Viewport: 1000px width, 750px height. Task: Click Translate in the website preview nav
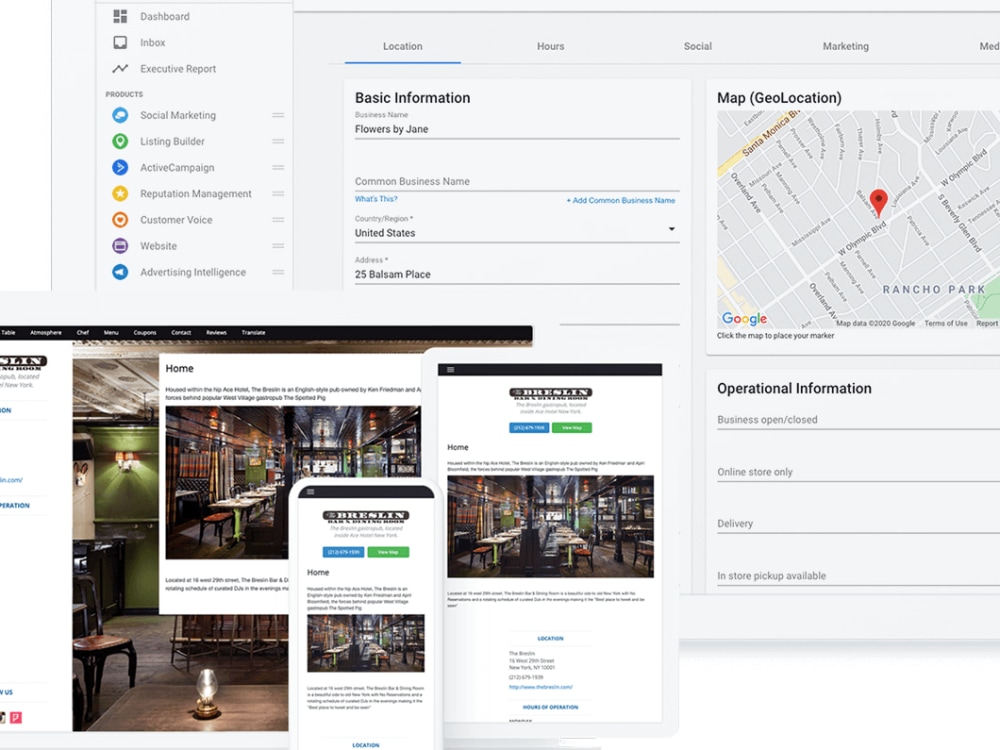click(x=253, y=332)
